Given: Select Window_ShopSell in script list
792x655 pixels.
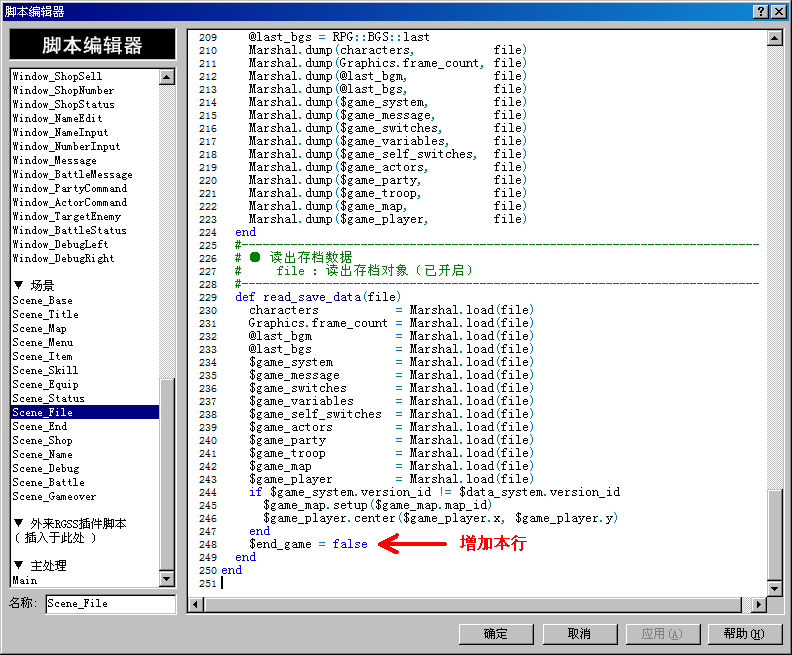Looking at the screenshot, I should click(x=57, y=76).
